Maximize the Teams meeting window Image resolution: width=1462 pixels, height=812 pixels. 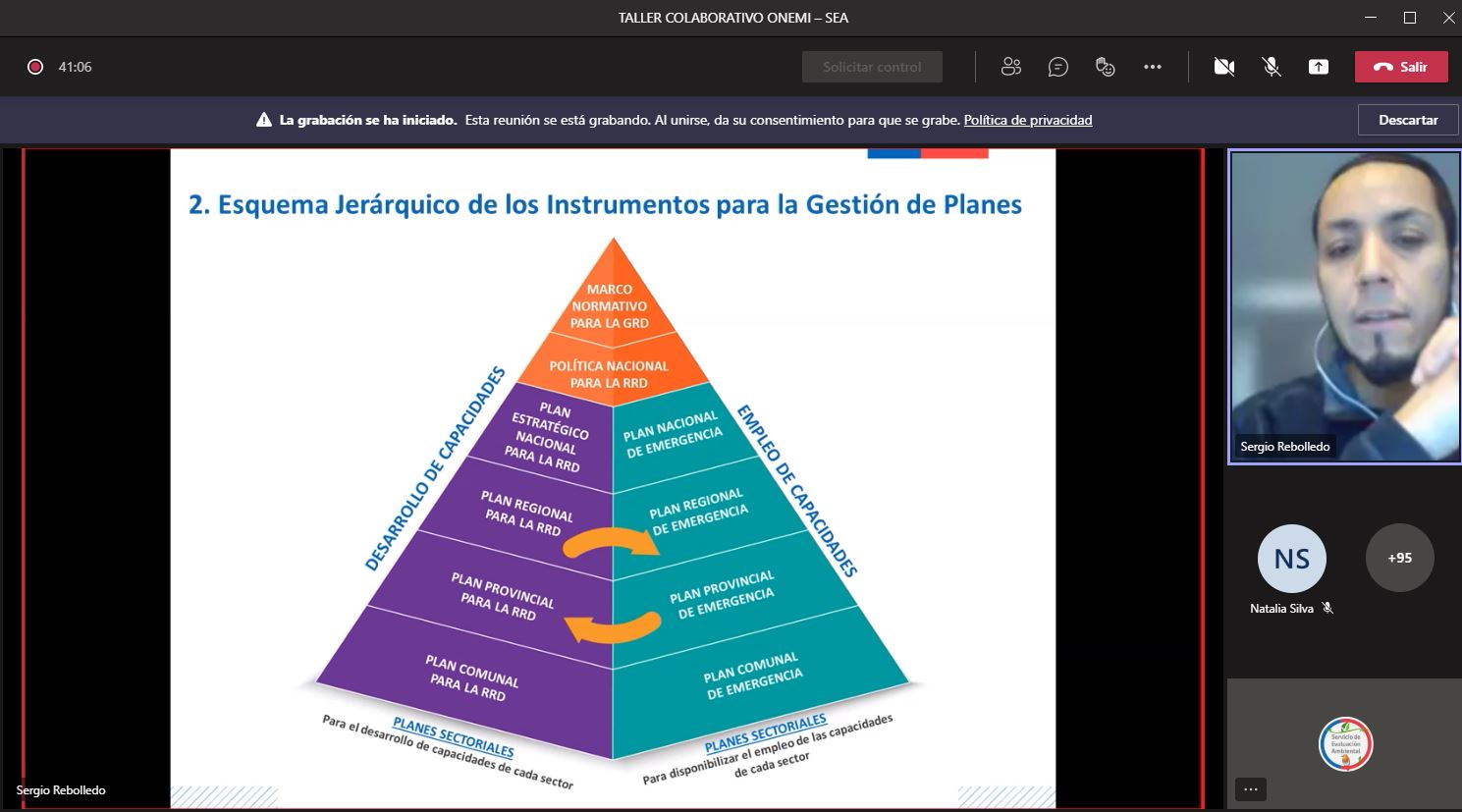click(1409, 18)
